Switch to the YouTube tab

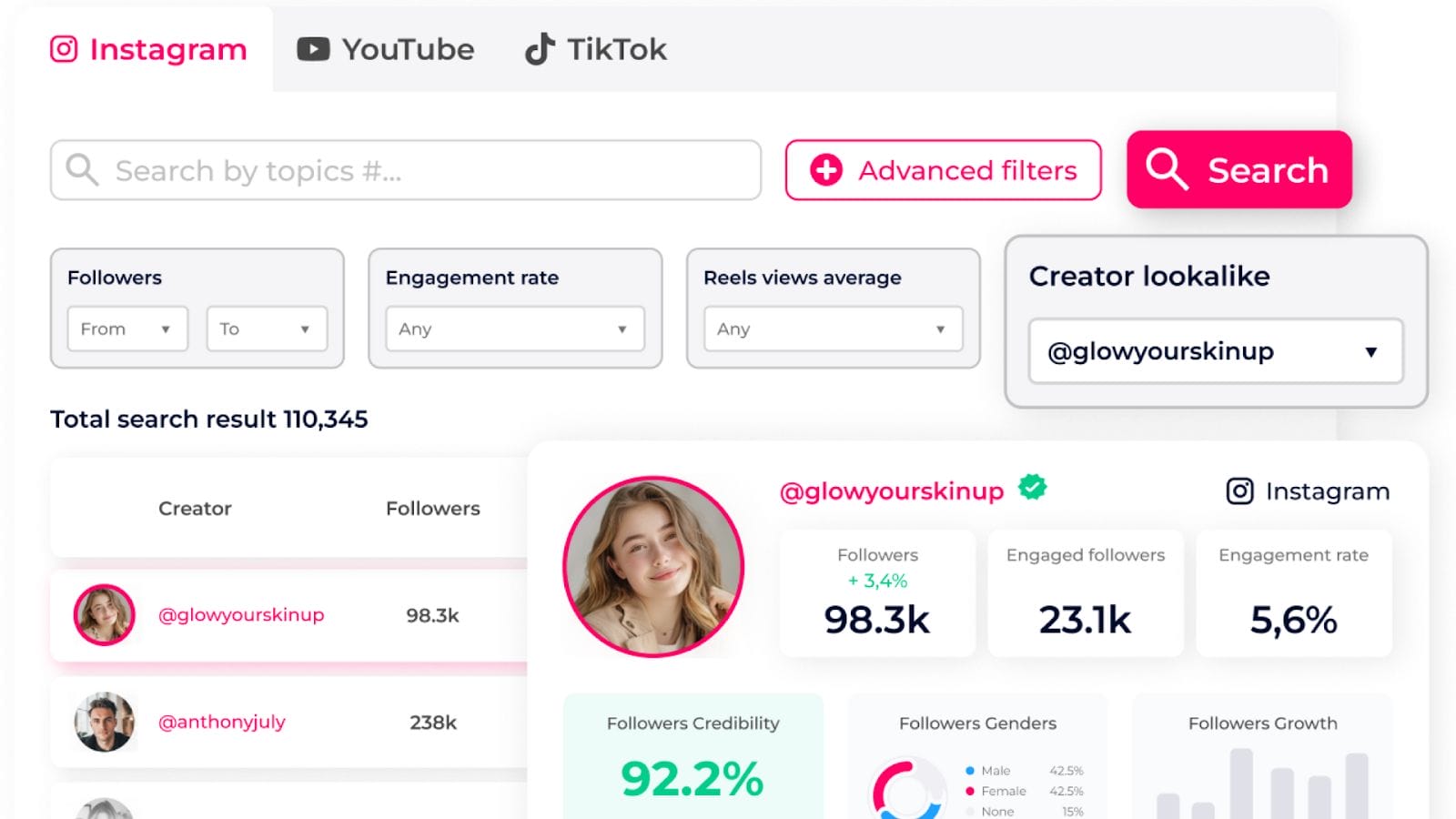386,49
